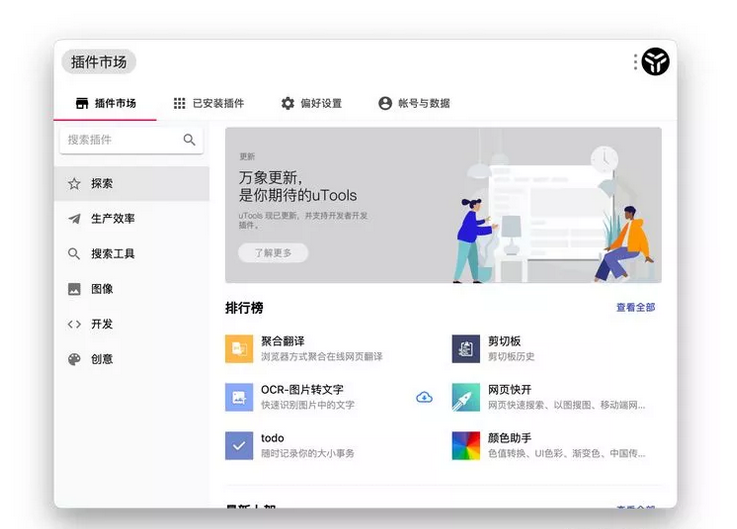Click the star icon beside 探索
Image resolution: width=737 pixels, height=529 pixels.
coord(74,183)
